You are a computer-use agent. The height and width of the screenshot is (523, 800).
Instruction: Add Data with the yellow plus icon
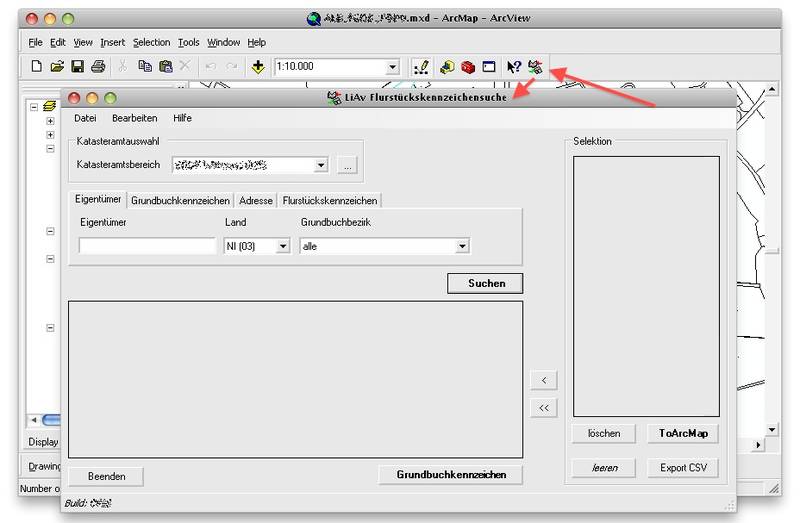tap(258, 66)
